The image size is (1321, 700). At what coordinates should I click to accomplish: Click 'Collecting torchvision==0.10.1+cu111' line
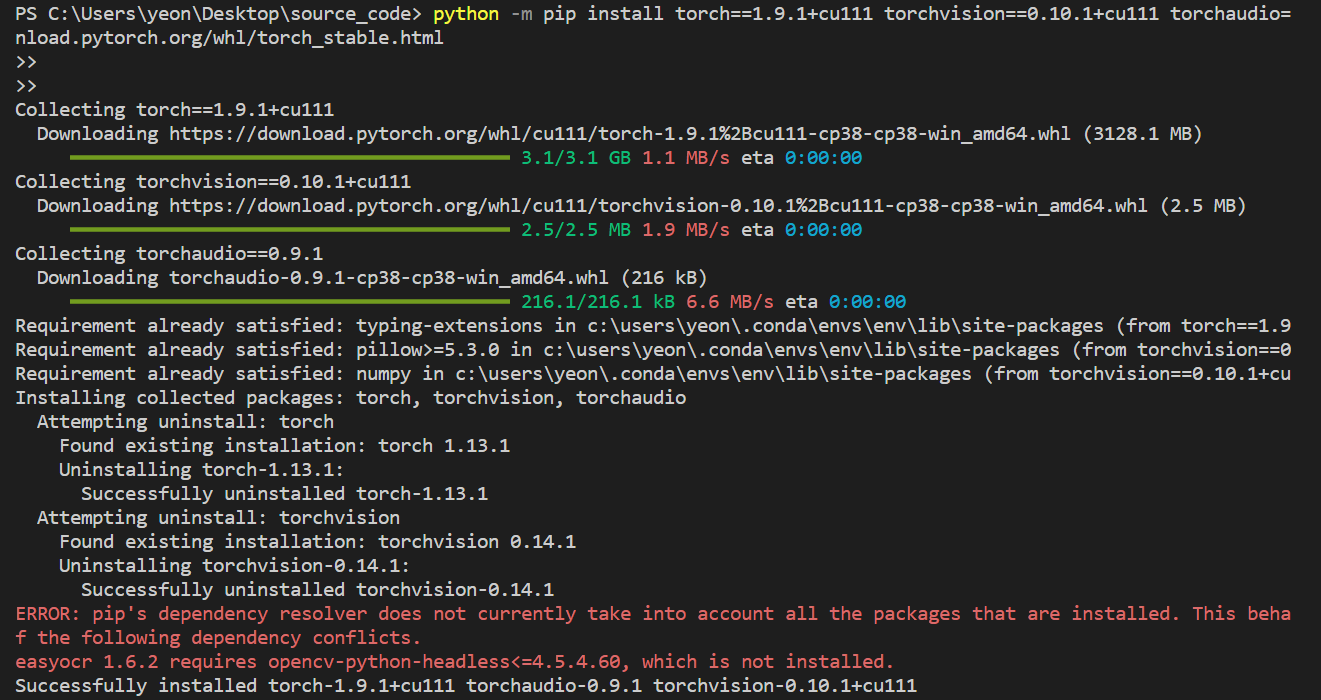click(213, 182)
